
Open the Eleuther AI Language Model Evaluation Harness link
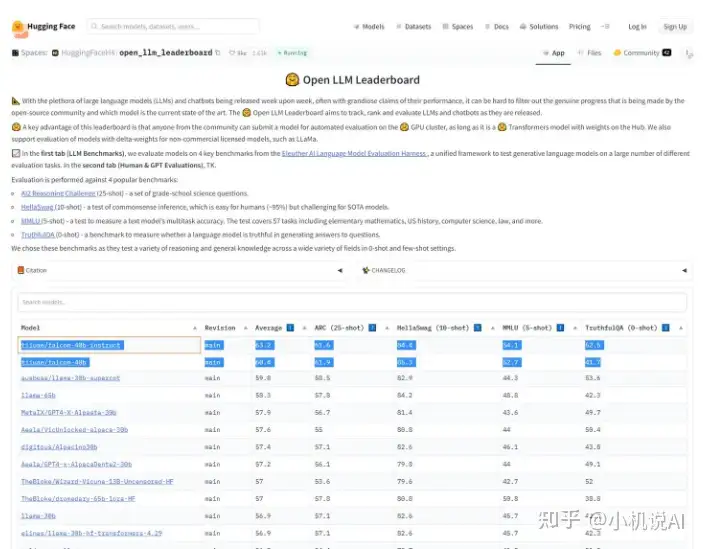point(354,153)
